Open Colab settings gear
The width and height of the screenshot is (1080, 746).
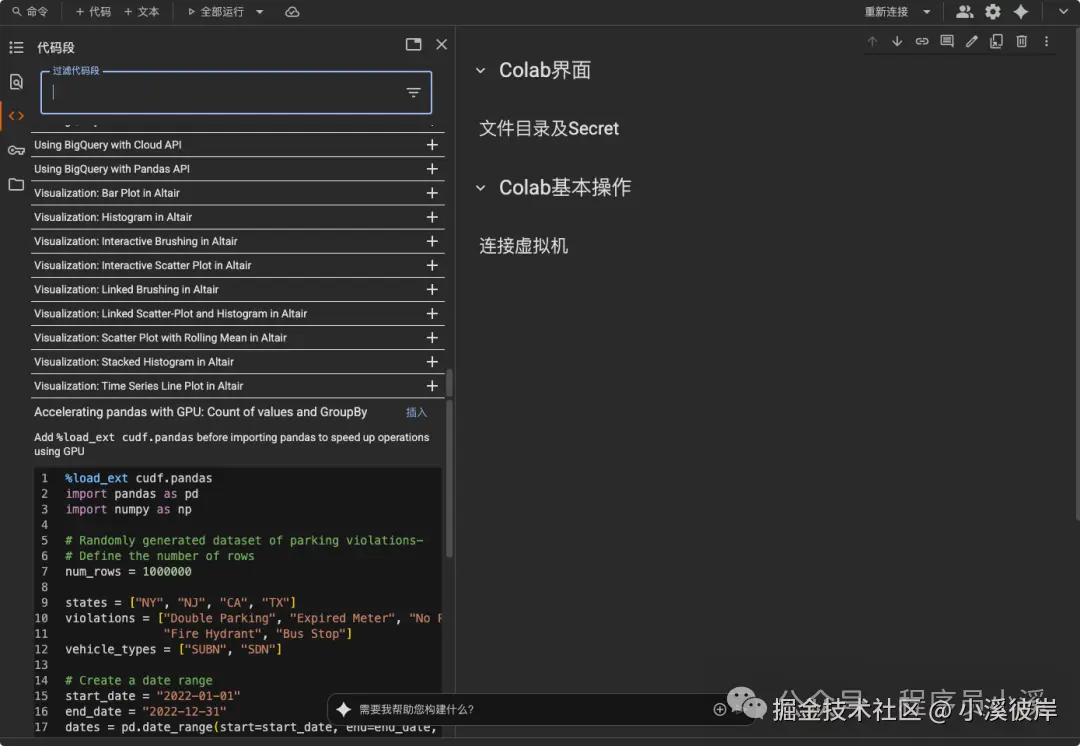coord(992,11)
